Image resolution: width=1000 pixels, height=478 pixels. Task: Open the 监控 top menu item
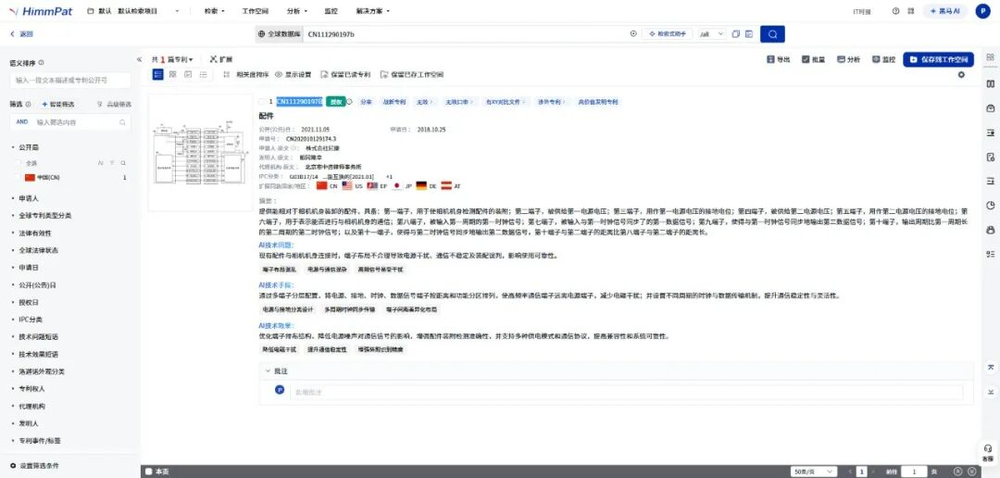pyautogui.click(x=331, y=11)
